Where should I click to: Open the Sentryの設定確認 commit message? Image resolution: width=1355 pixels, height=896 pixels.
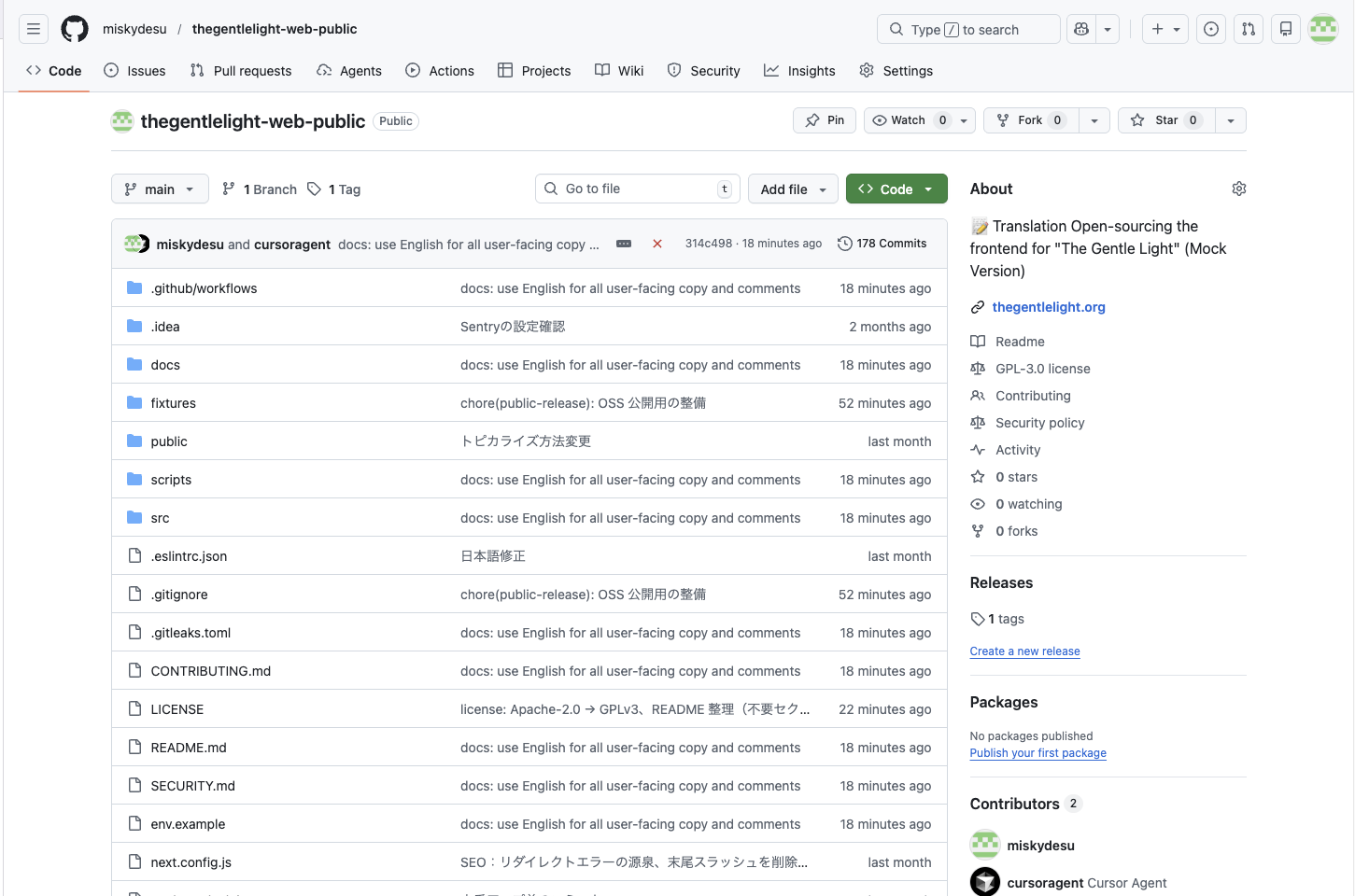pos(513,327)
